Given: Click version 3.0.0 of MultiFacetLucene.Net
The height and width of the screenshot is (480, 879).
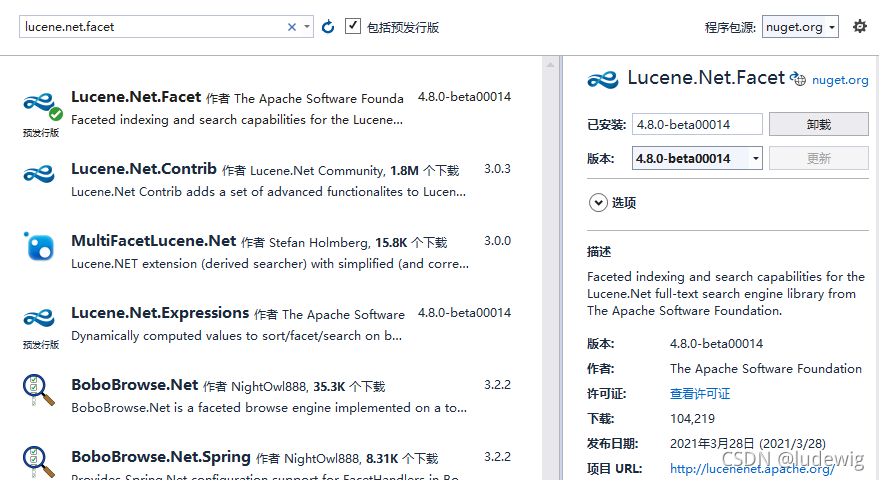Looking at the screenshot, I should tap(497, 241).
